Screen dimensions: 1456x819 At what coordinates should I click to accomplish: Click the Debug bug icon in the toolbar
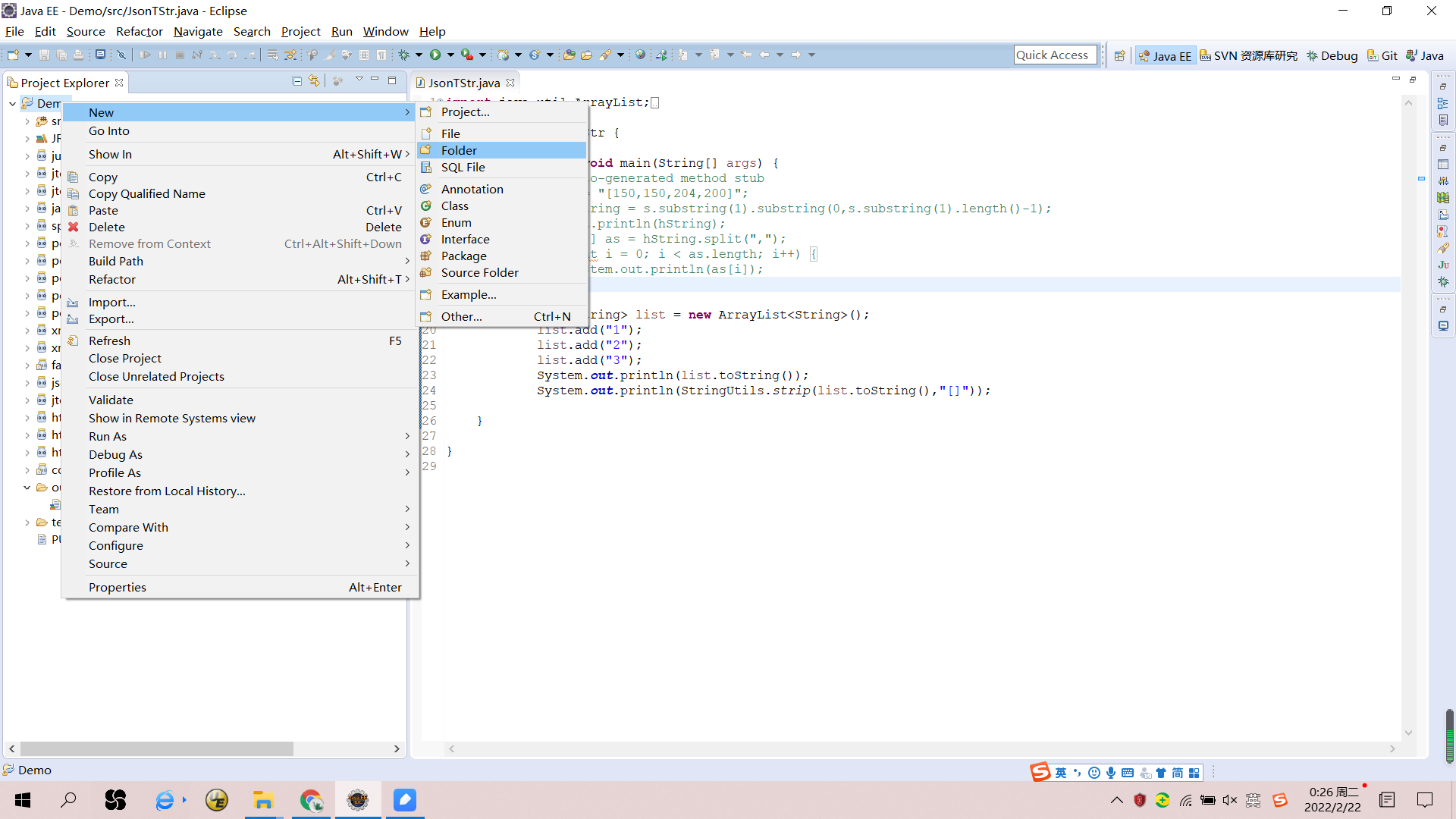click(x=405, y=55)
